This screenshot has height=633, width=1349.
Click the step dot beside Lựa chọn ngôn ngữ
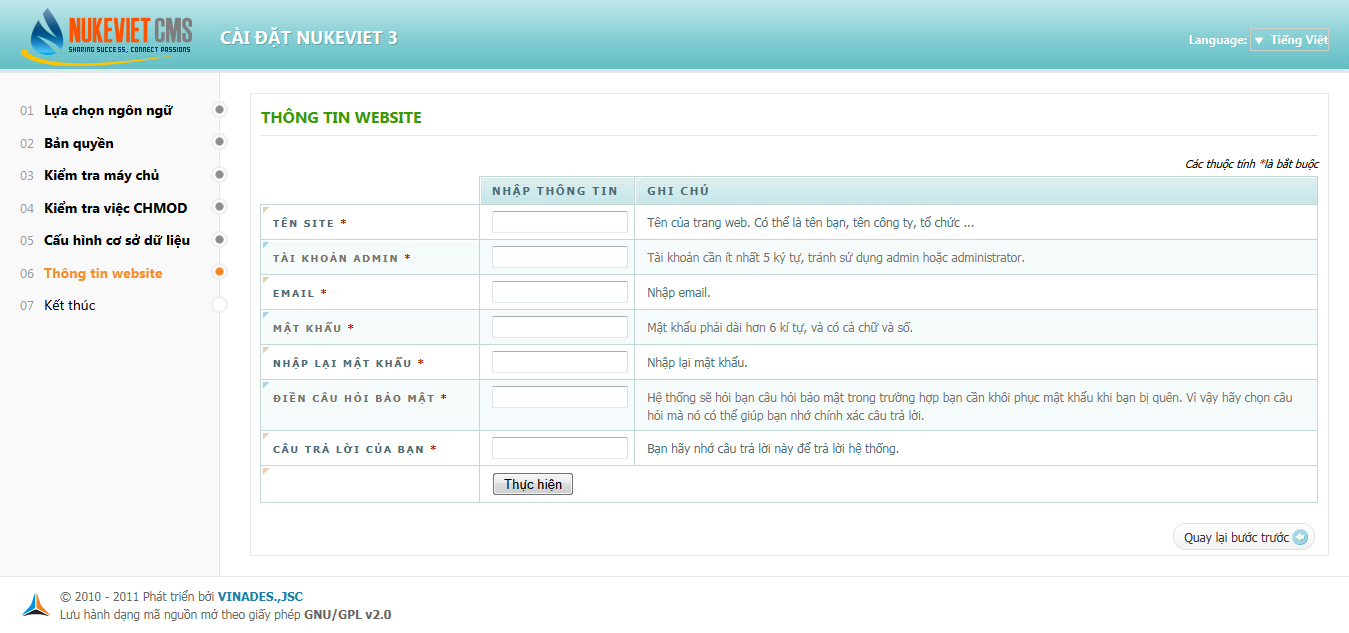pyautogui.click(x=220, y=110)
